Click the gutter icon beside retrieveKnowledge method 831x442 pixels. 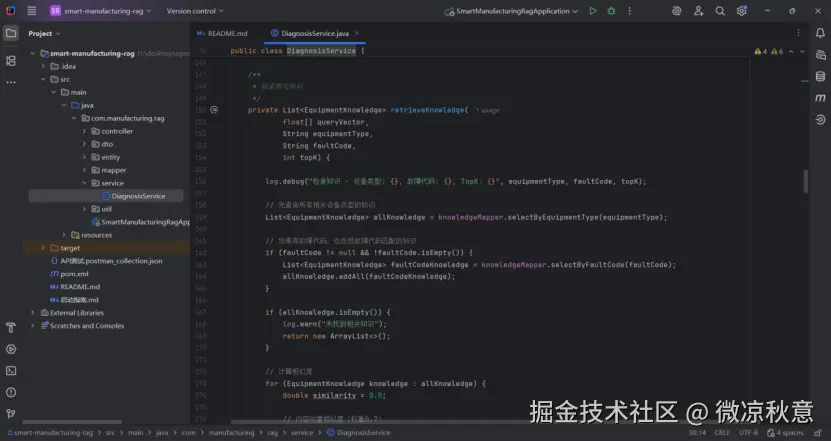214,110
